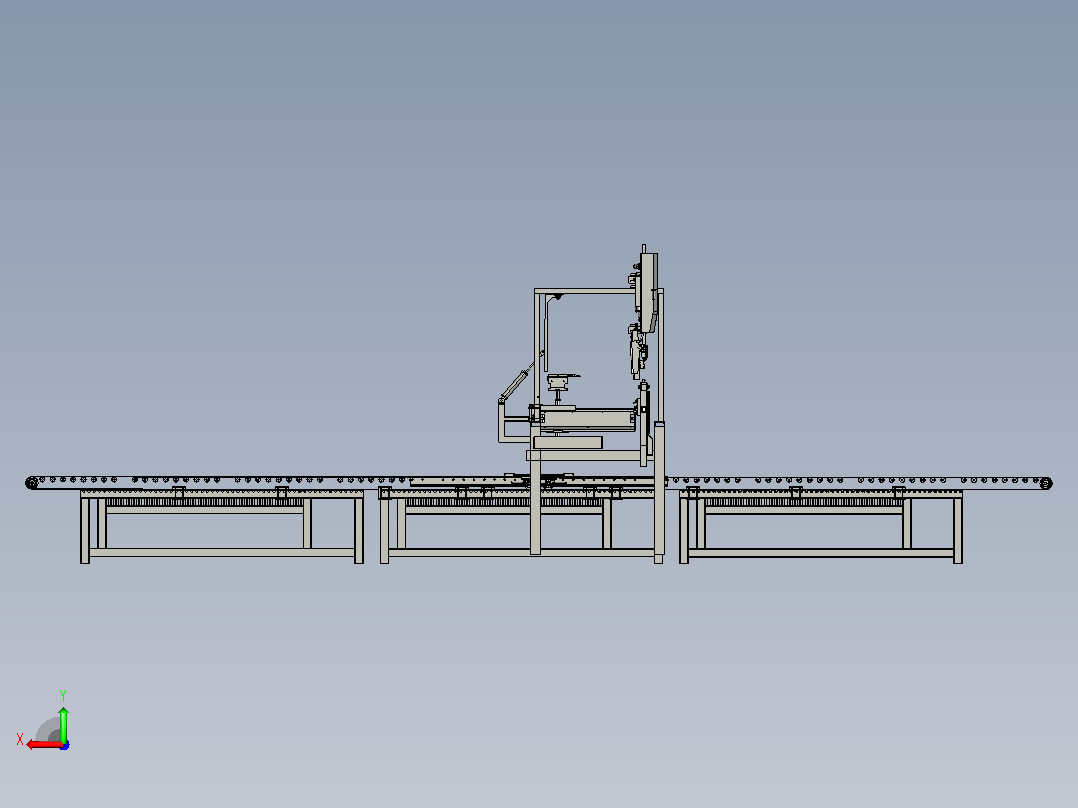This screenshot has height=808, width=1078.
Task: Click the blue Z axis dot of the triad
Action: [65, 745]
